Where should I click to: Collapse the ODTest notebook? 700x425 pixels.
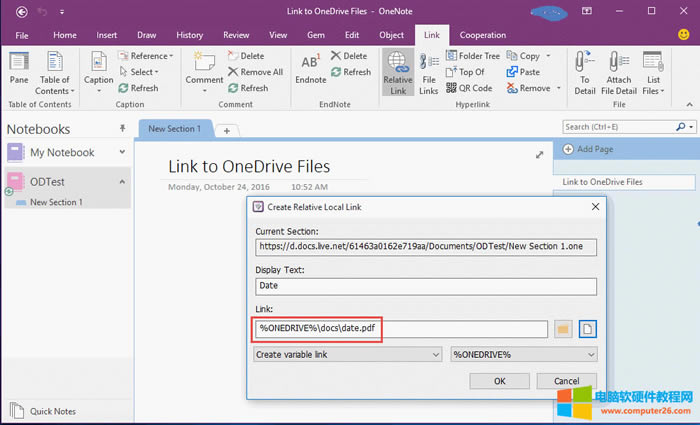click(x=123, y=181)
